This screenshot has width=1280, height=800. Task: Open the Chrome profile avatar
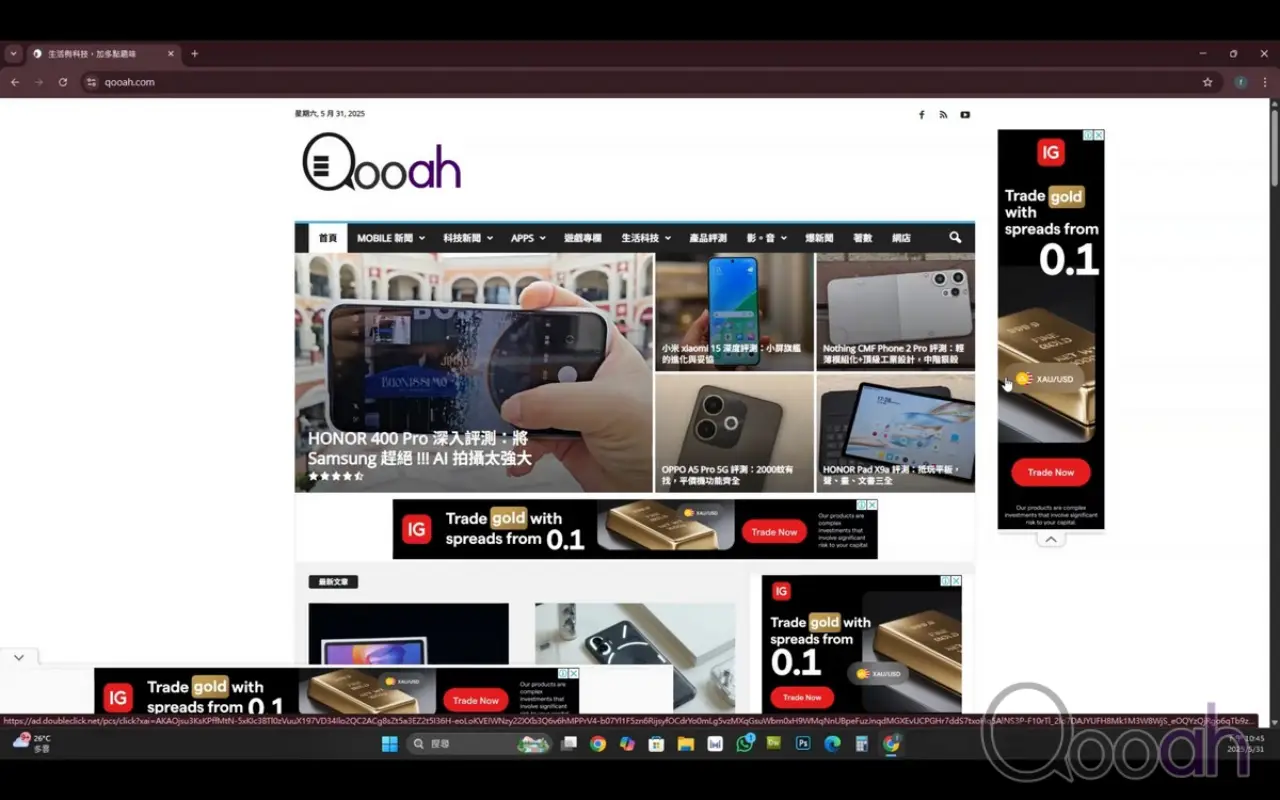pos(1241,82)
